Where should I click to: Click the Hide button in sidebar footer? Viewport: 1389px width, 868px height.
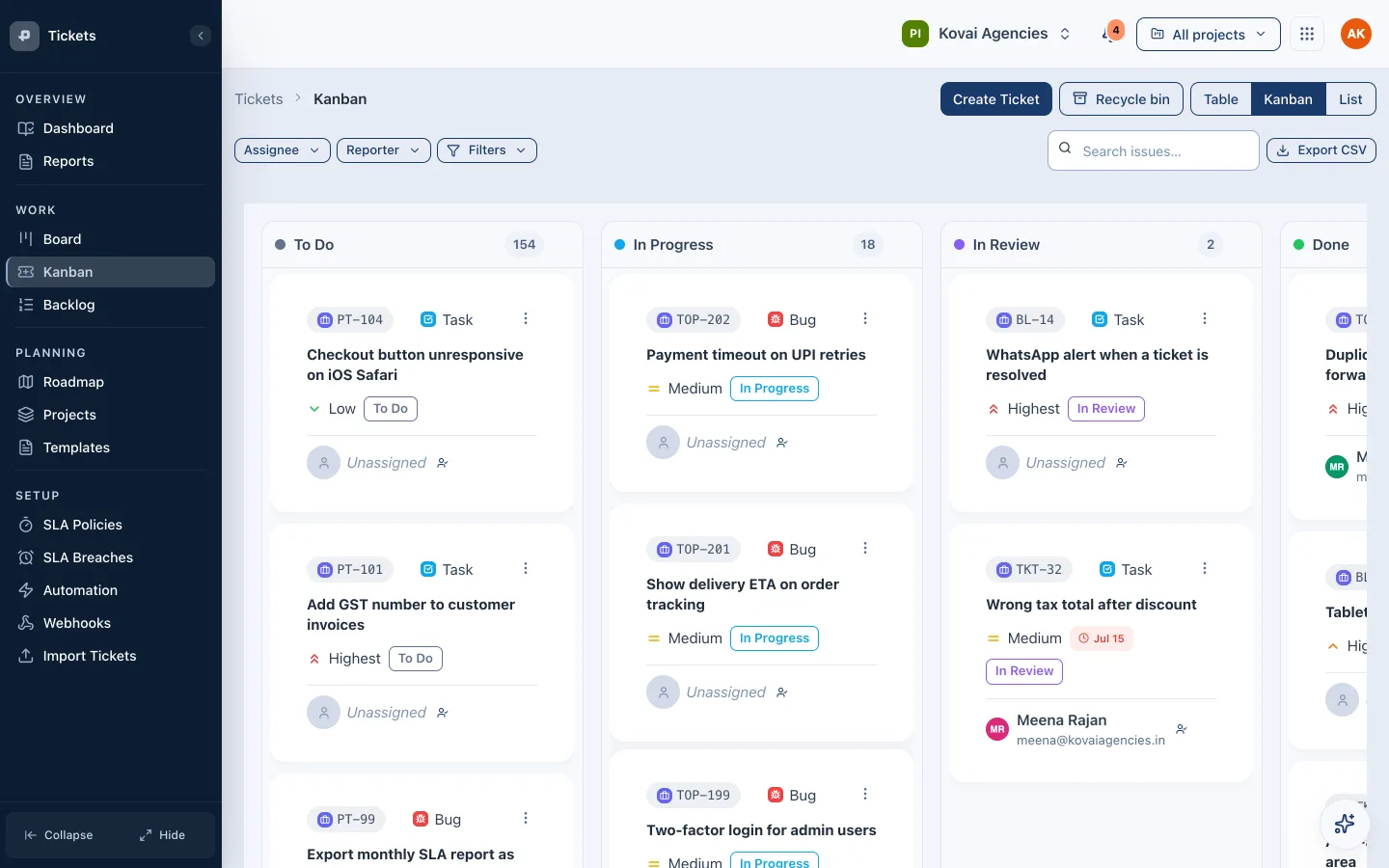[162, 835]
